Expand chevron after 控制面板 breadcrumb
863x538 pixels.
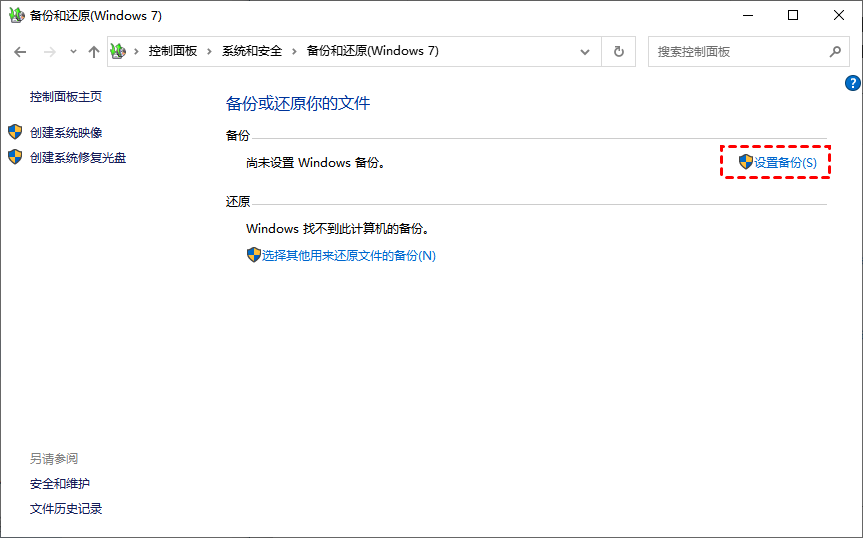point(209,51)
